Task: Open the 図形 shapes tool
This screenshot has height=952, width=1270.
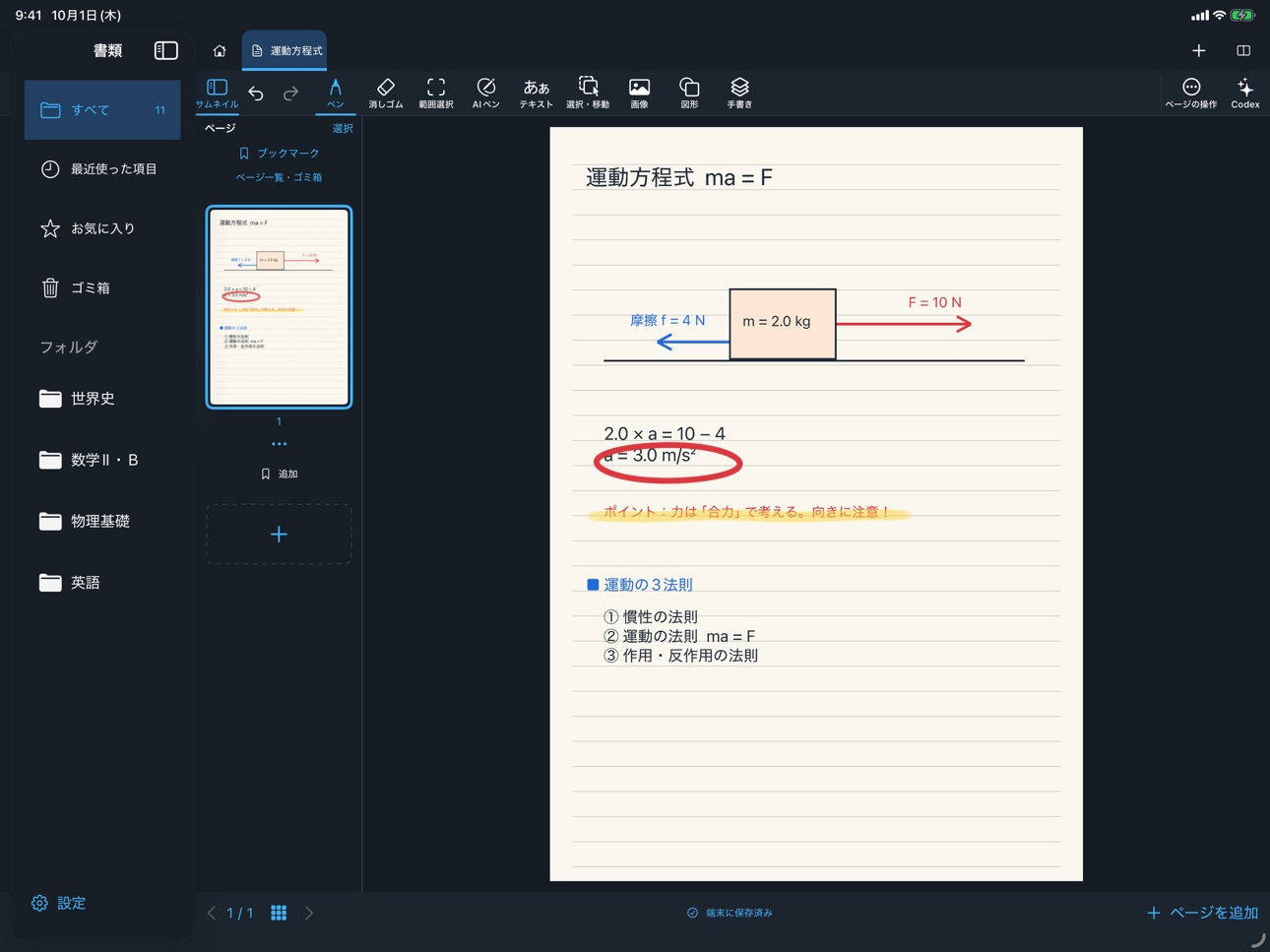Action: tap(689, 93)
